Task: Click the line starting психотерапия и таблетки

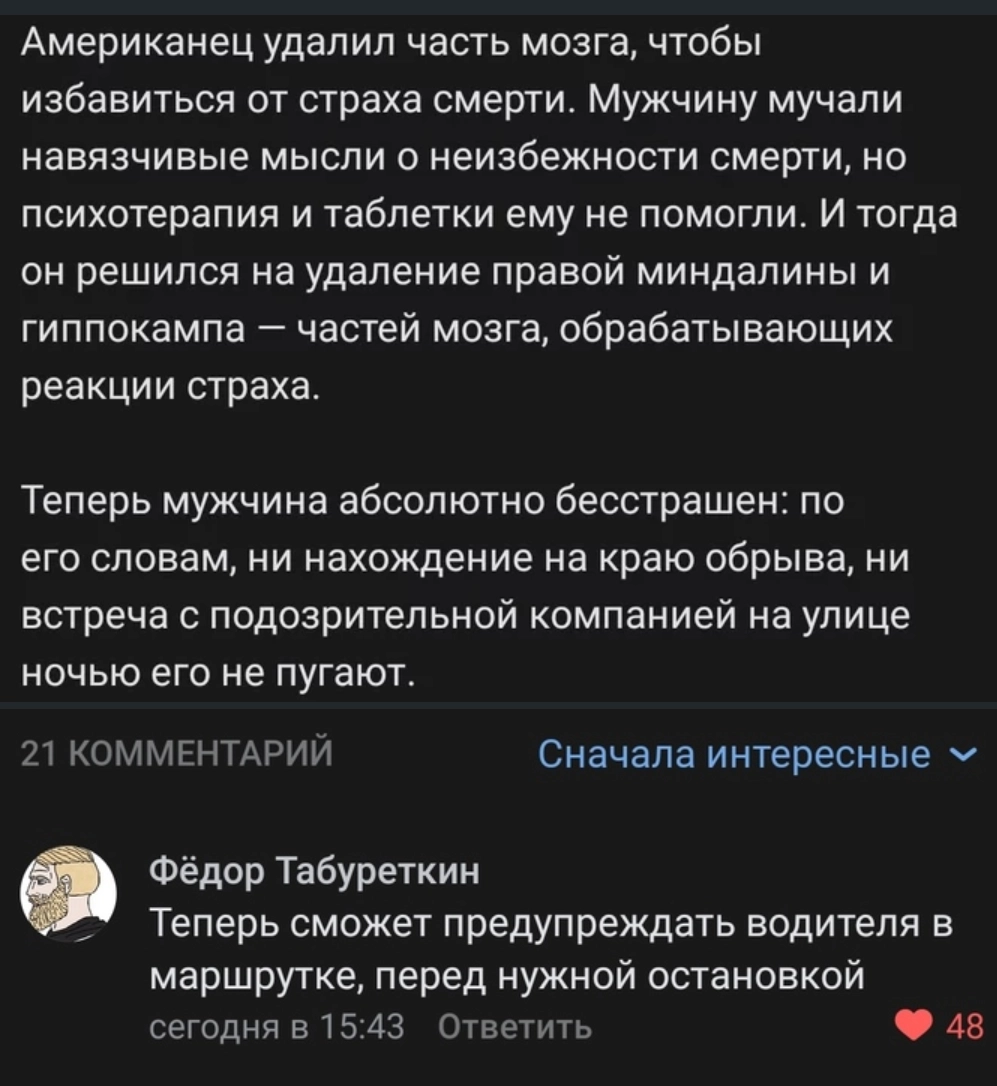Action: pos(488,215)
